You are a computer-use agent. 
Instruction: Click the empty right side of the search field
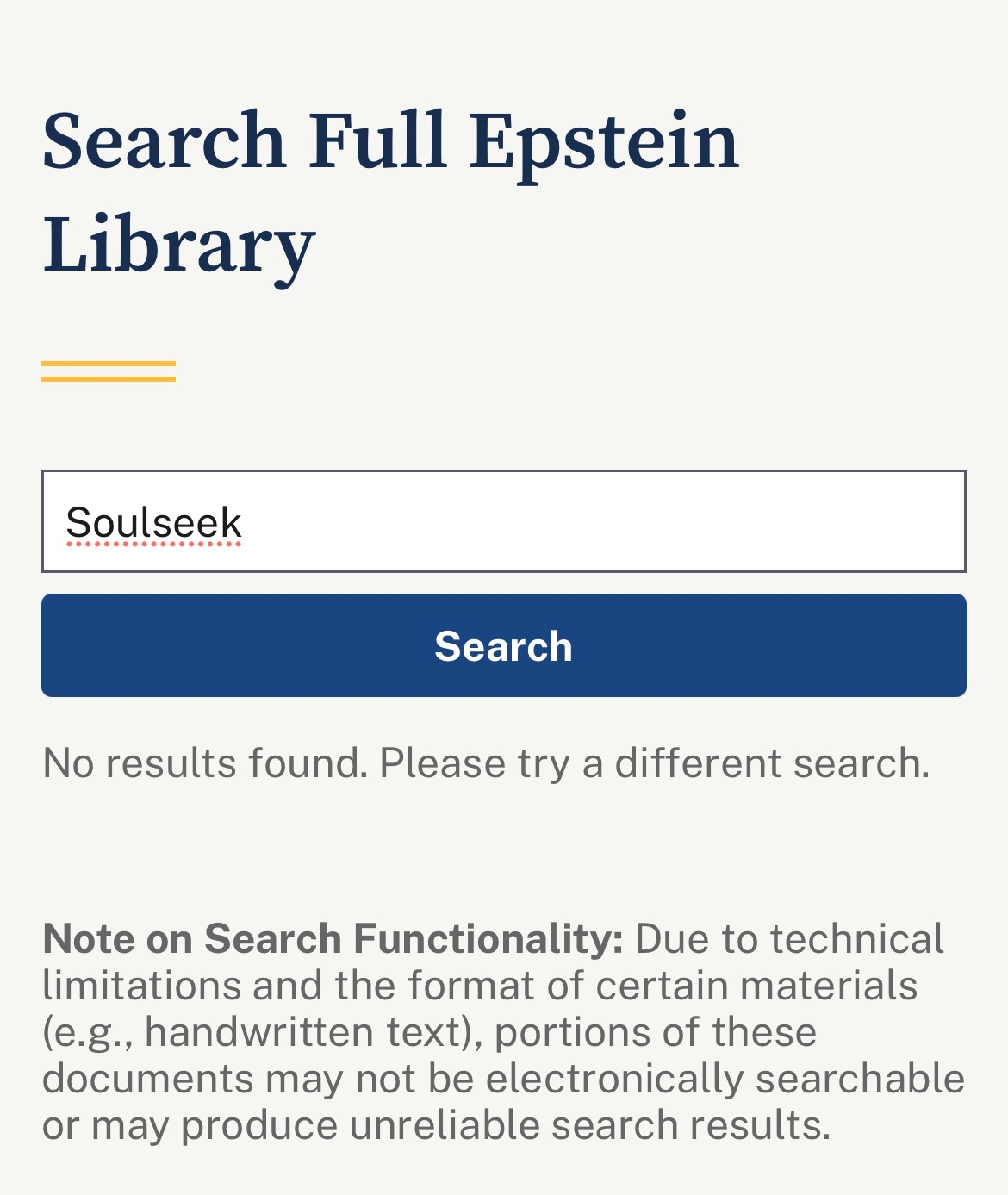tap(732, 521)
